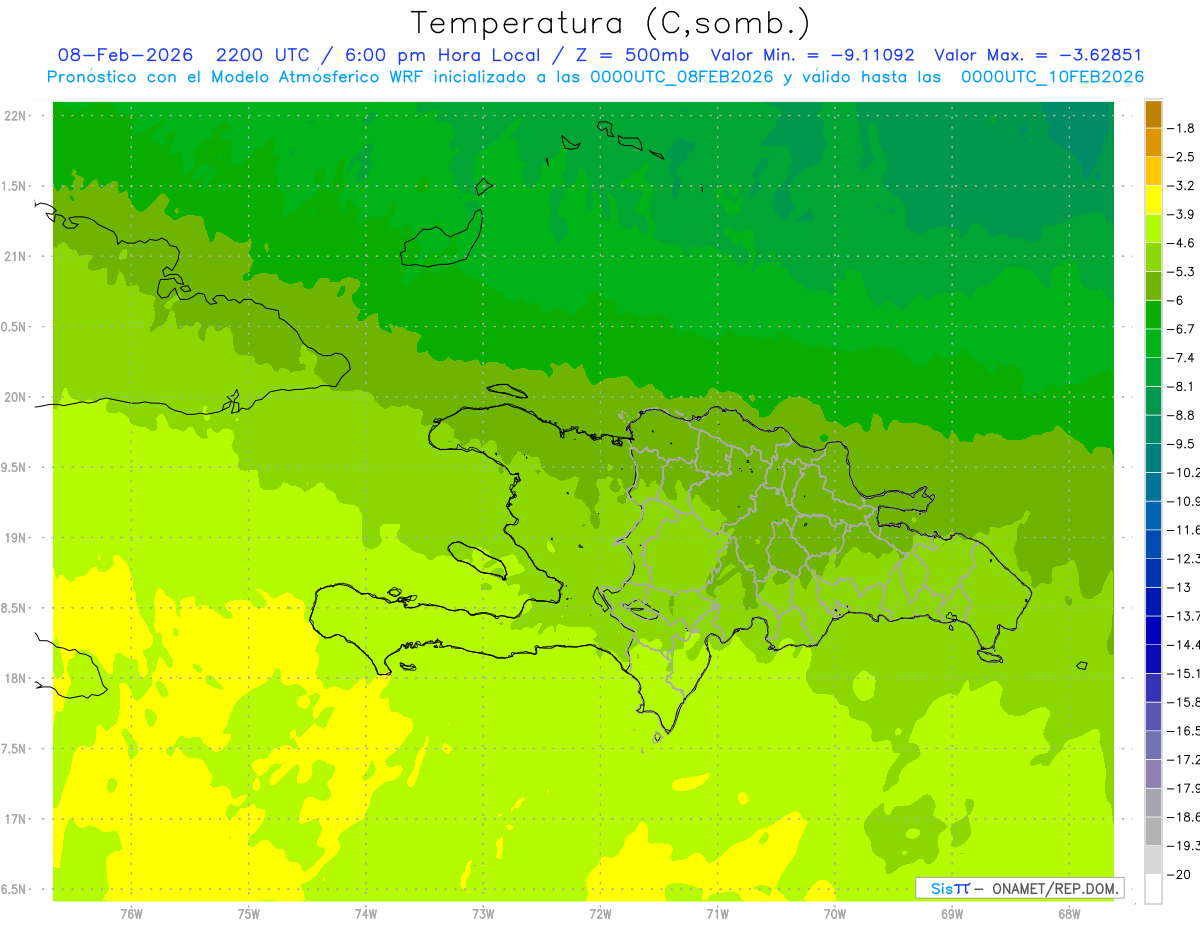
Task: Click the "-3.2" color scale value
Action: pyautogui.click(x=1180, y=185)
